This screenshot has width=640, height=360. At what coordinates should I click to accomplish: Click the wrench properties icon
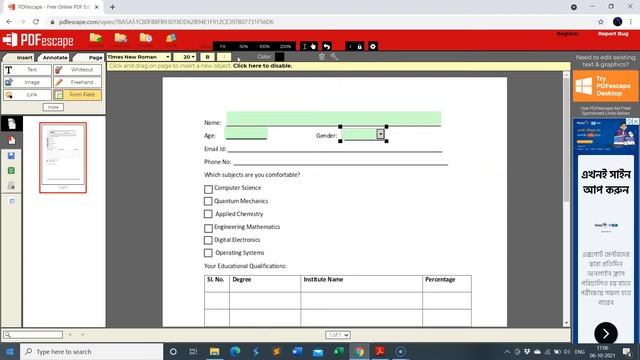pos(334,57)
